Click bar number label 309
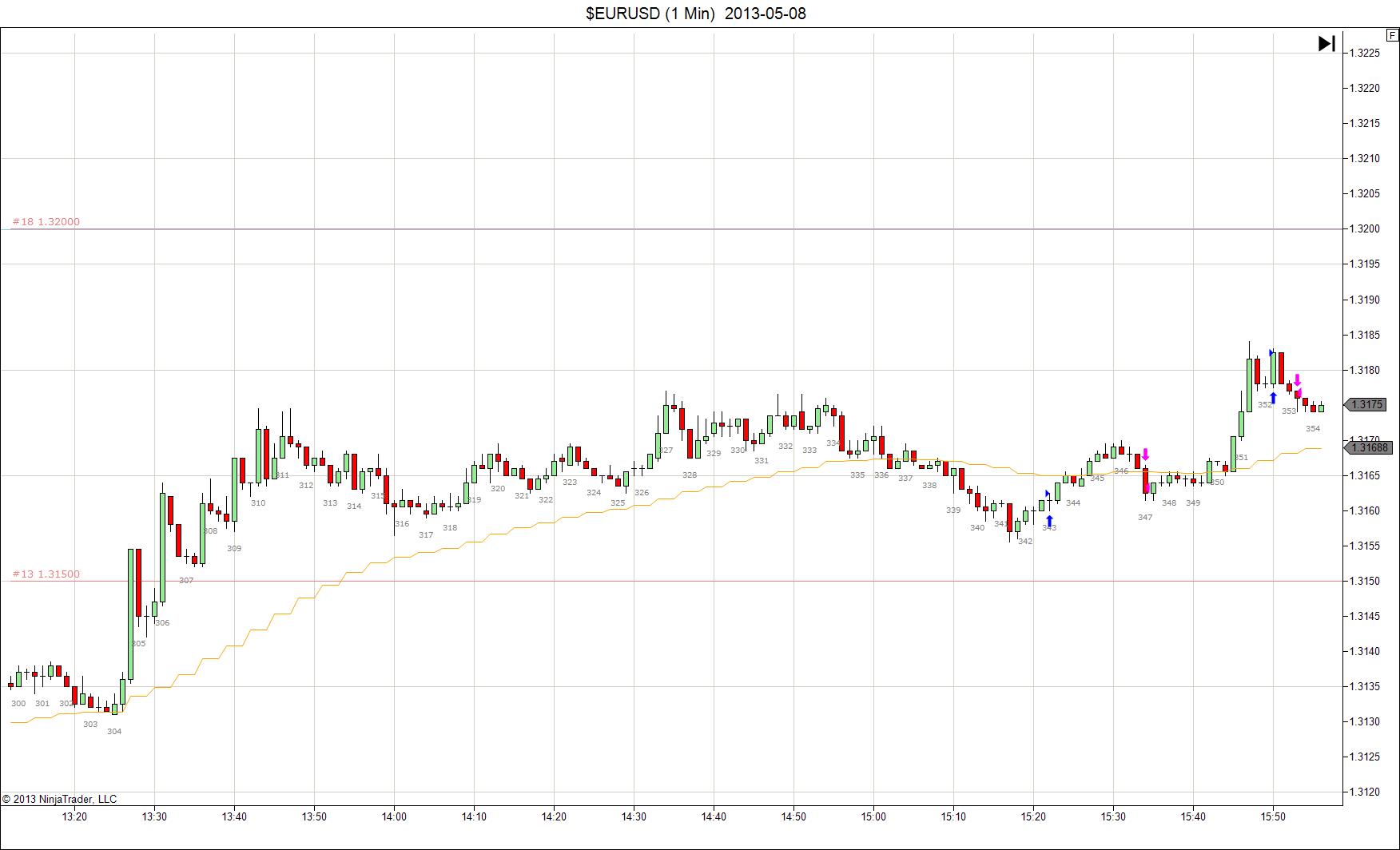1400x850 pixels. [234, 549]
